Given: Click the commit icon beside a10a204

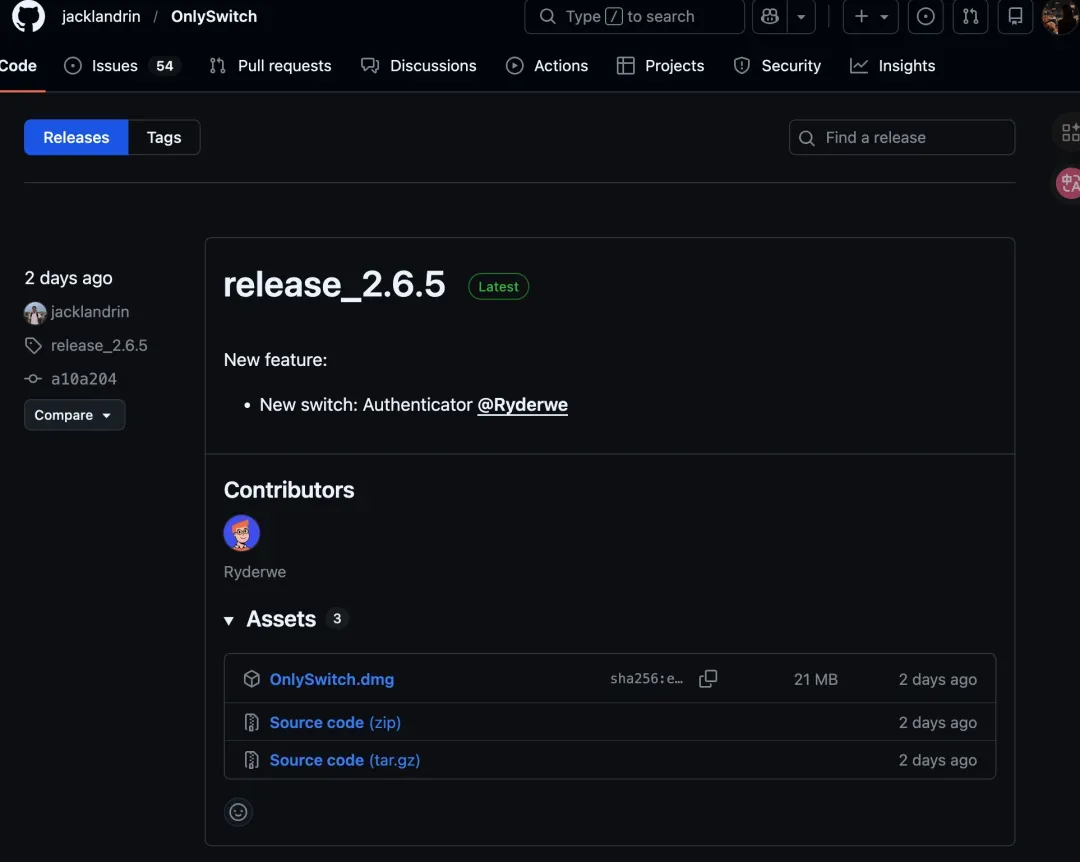Looking at the screenshot, I should [33, 379].
